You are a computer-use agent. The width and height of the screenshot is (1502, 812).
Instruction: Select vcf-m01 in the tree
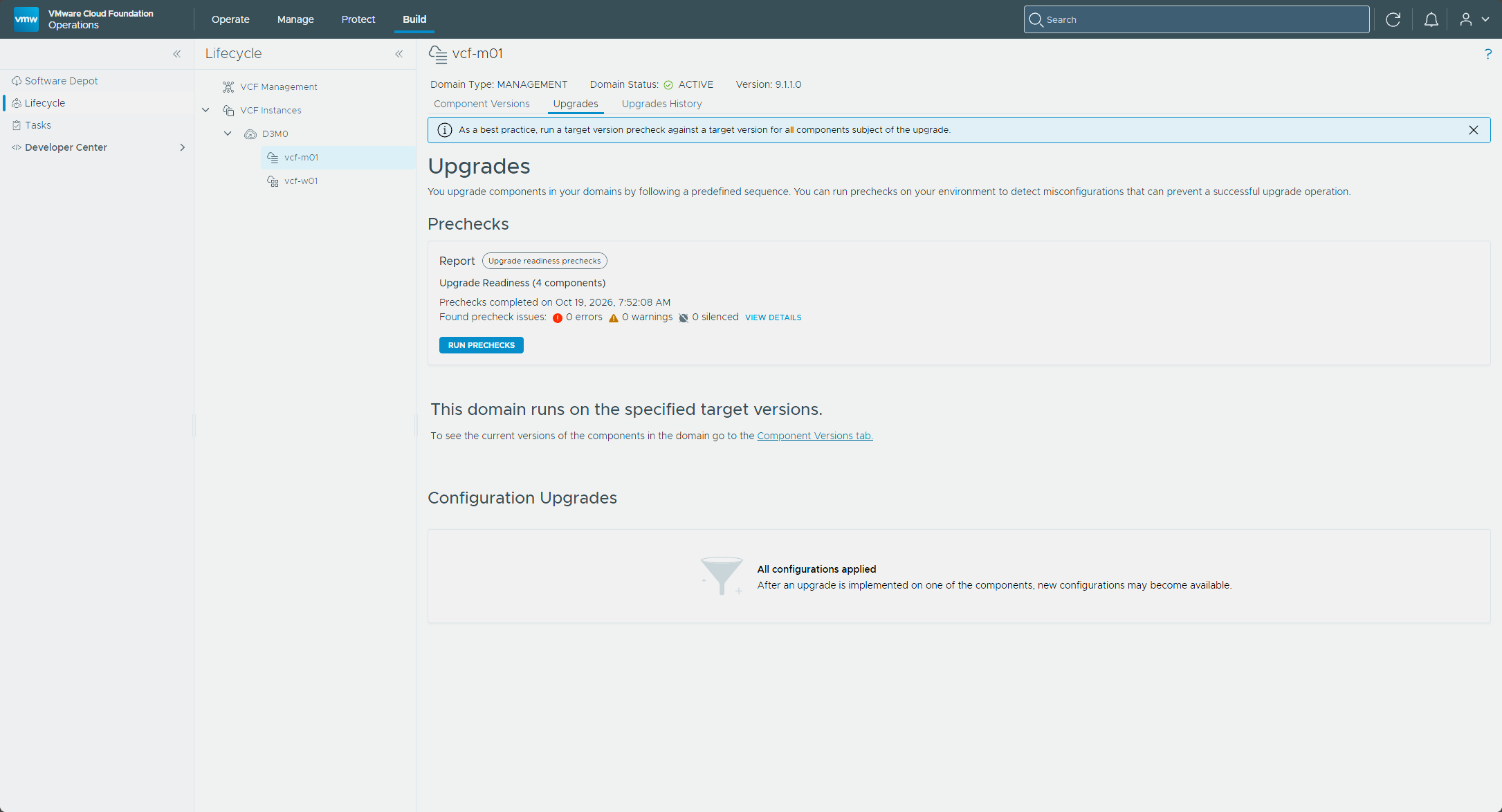(338, 158)
